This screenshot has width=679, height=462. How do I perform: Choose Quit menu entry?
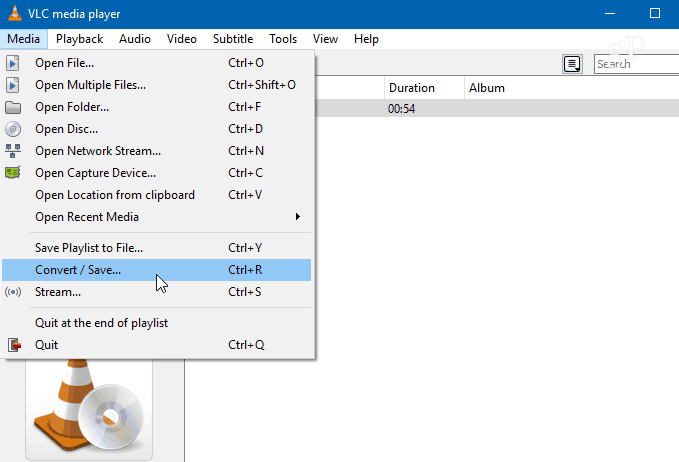[x=157, y=345]
